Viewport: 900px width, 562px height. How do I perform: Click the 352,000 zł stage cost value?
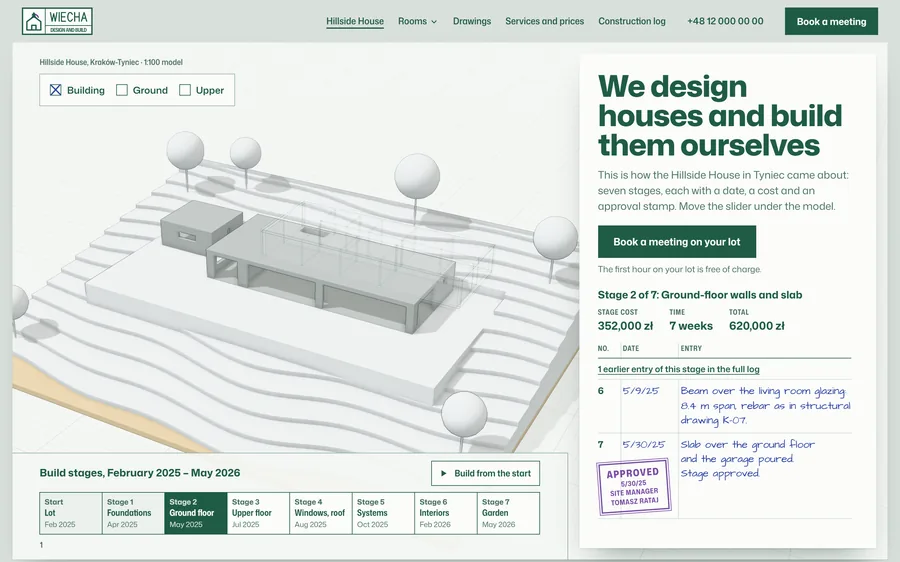625,326
